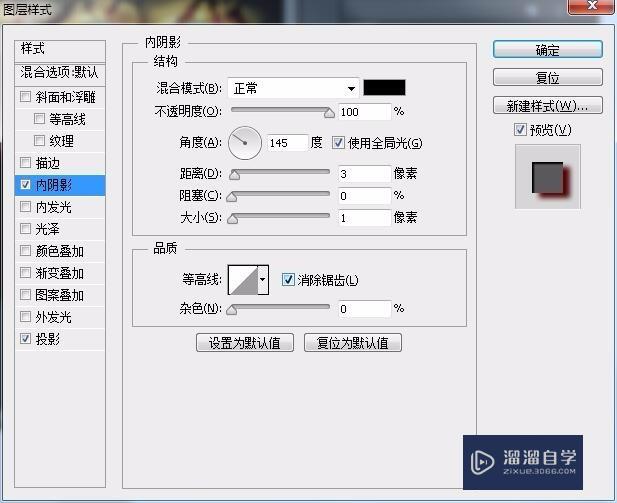
Task: Enable the 外发光 checkbox
Action: (25, 316)
